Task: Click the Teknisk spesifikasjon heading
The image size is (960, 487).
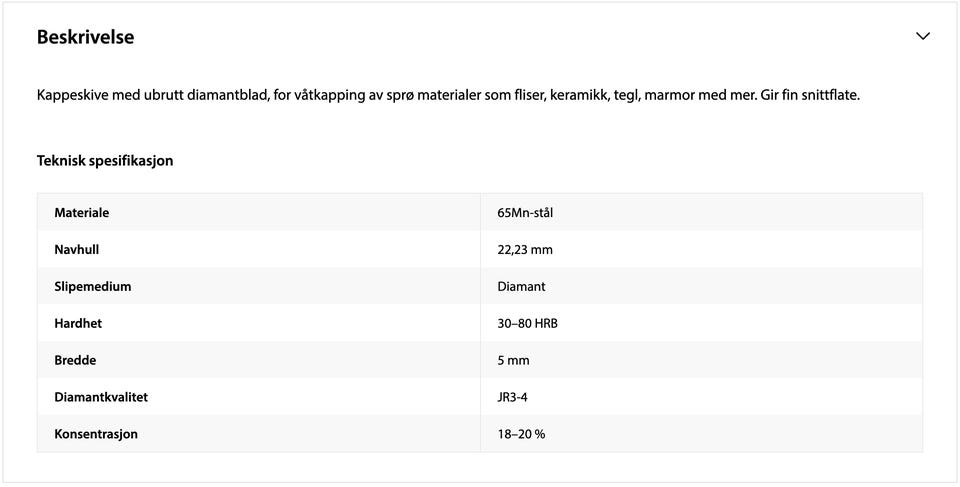Action: [x=105, y=160]
